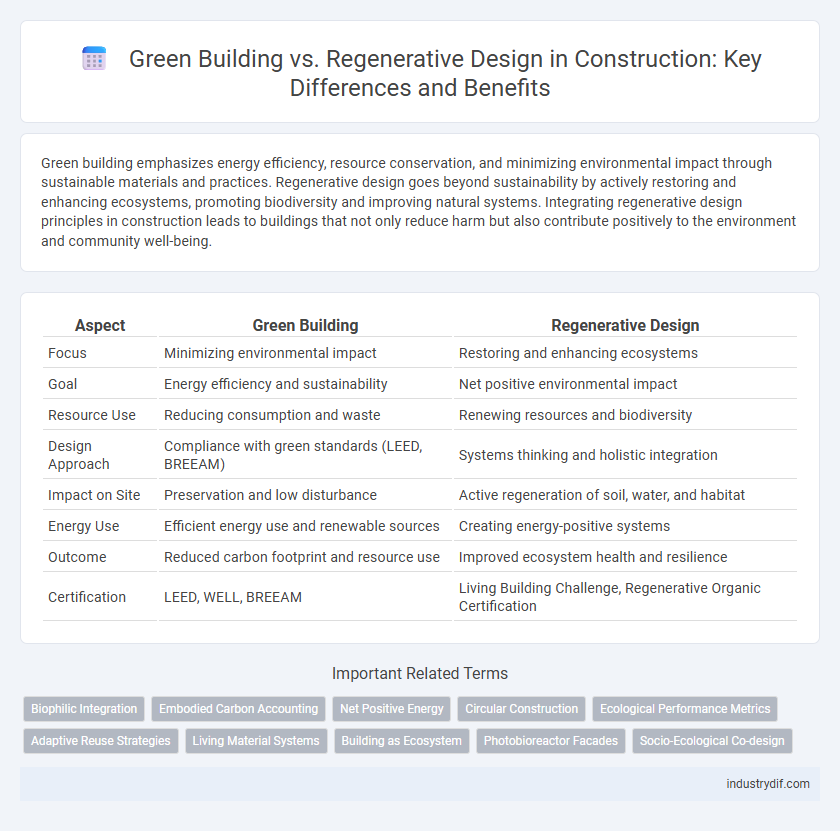Viewport: 840px width, 831px height.
Task: Click the Important Related Terms heading
Action: [x=420, y=673]
